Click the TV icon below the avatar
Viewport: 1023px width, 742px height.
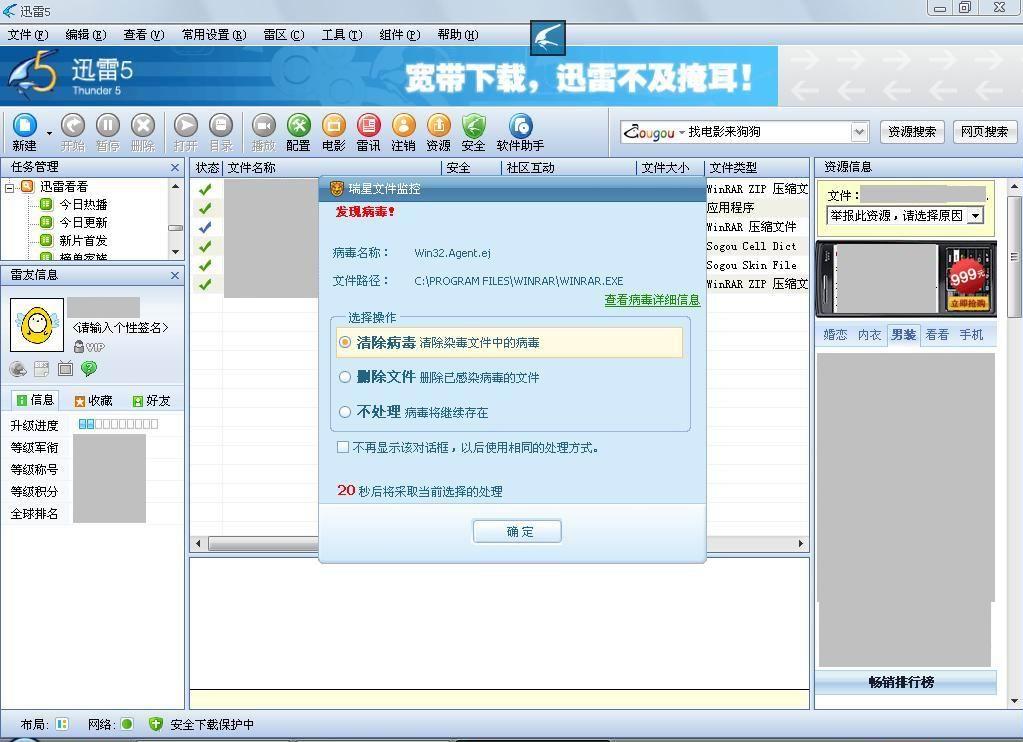pos(65,369)
